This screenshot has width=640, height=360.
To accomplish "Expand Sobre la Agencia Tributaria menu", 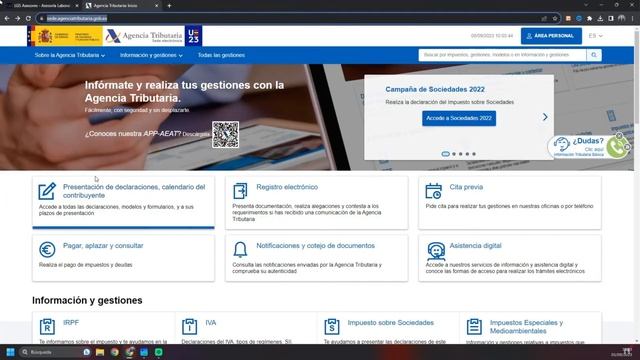I will click(x=70, y=55).
